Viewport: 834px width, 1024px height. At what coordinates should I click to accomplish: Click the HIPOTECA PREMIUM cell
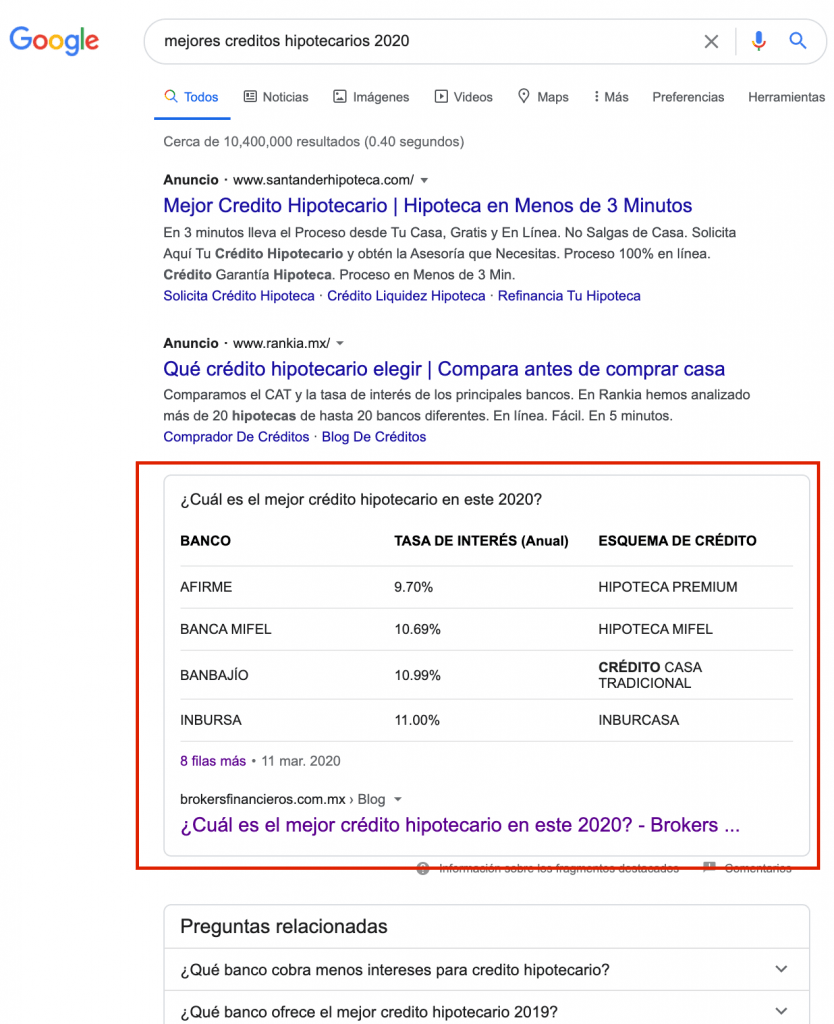click(x=667, y=587)
